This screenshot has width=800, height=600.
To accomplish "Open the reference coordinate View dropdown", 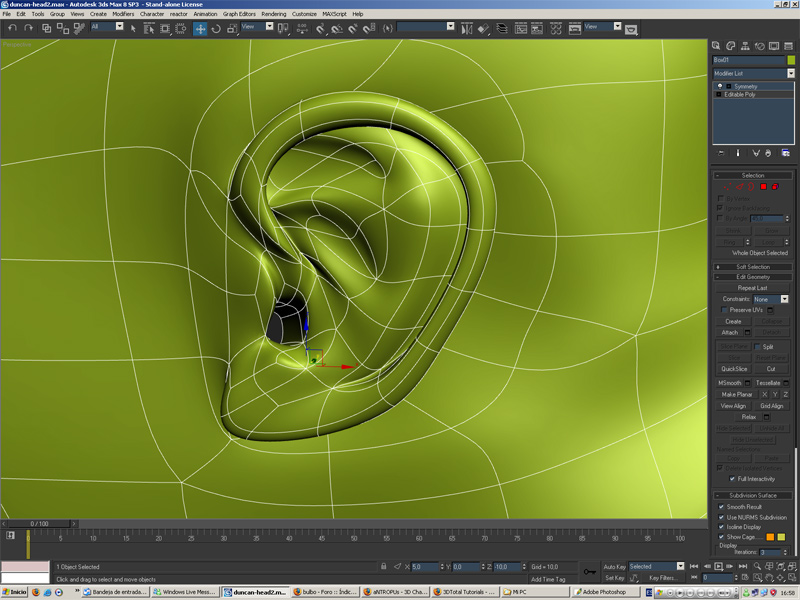I will (258, 27).
